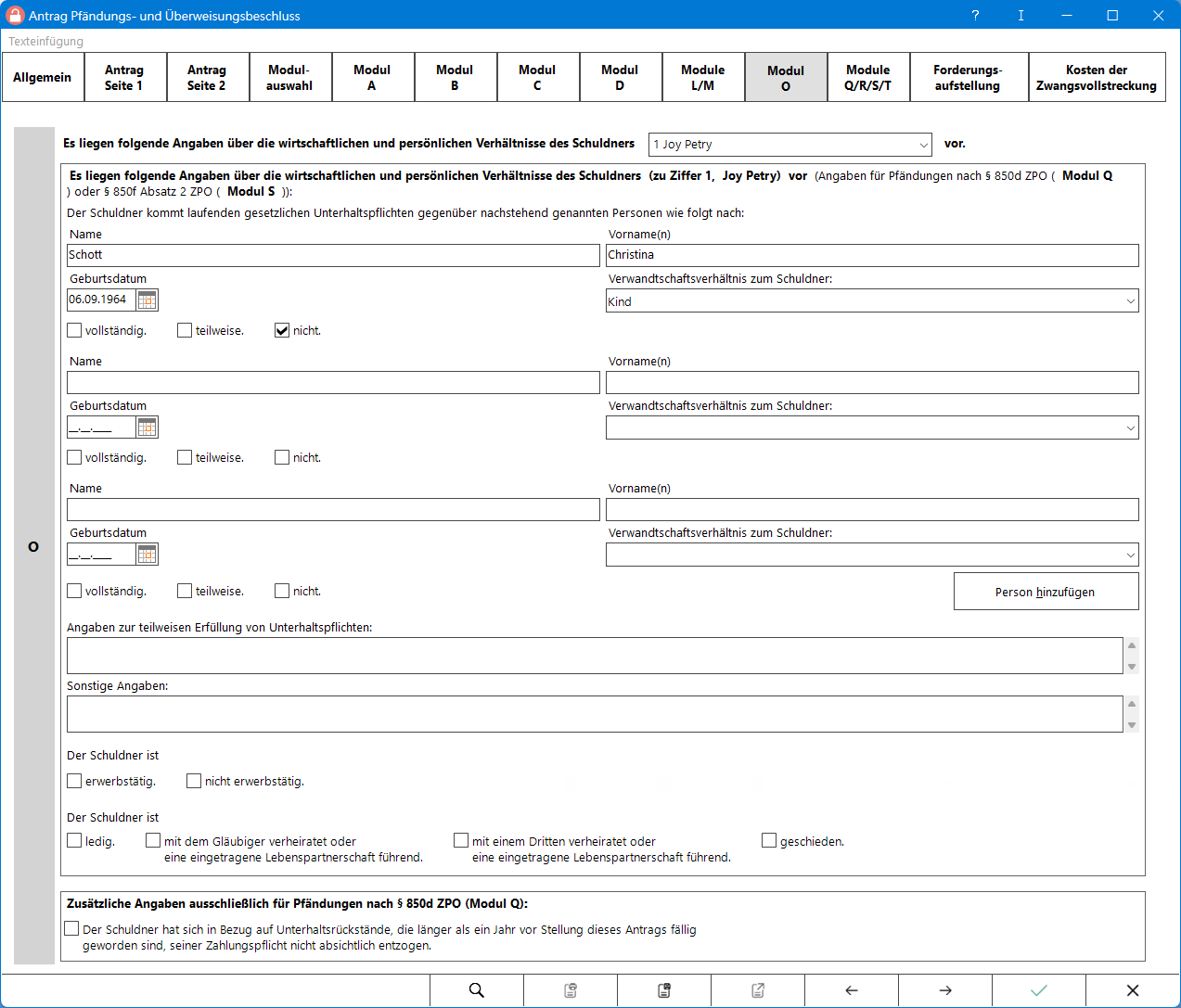Click the Texteinfügung menu item
The width and height of the screenshot is (1181, 1008).
(45, 41)
